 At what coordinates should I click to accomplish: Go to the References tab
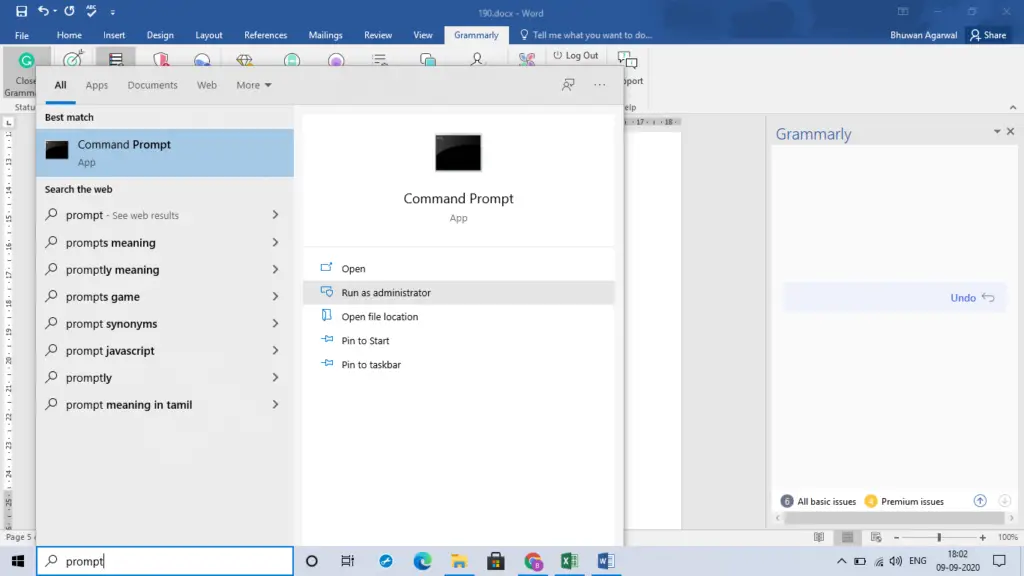265,35
